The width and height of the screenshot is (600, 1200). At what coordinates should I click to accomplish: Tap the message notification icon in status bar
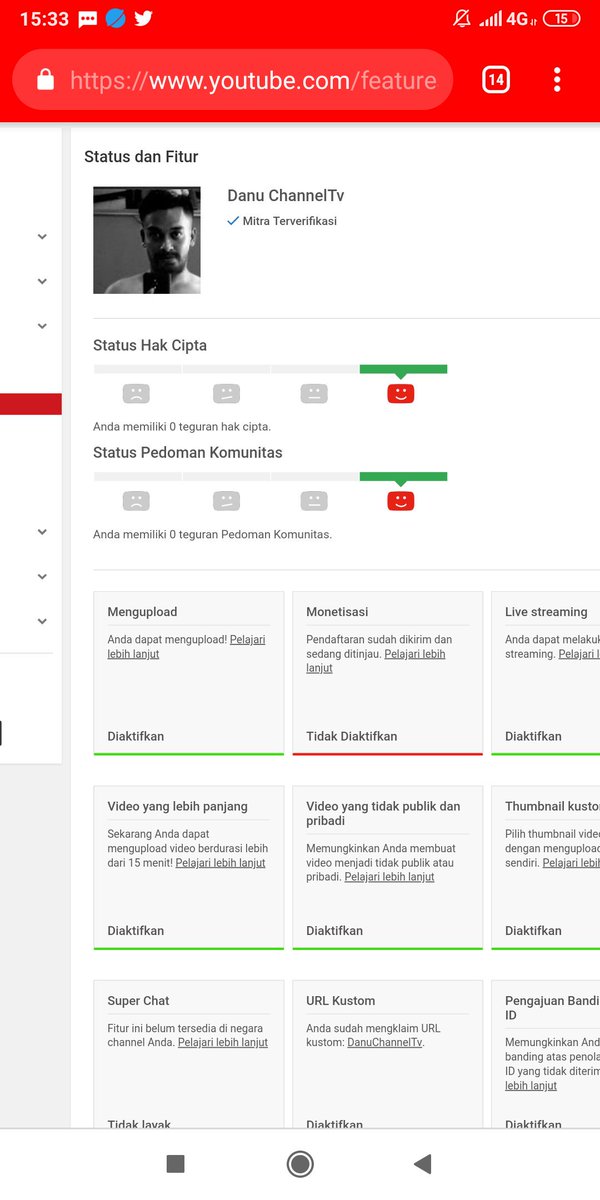point(87,18)
